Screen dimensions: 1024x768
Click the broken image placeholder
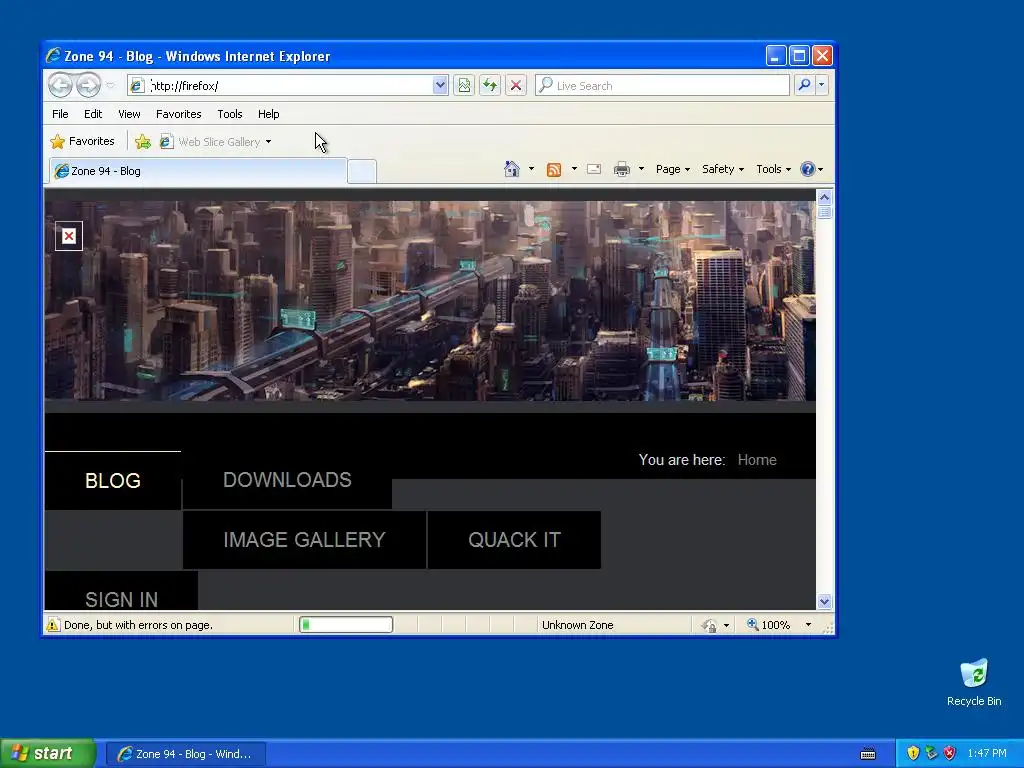click(69, 236)
